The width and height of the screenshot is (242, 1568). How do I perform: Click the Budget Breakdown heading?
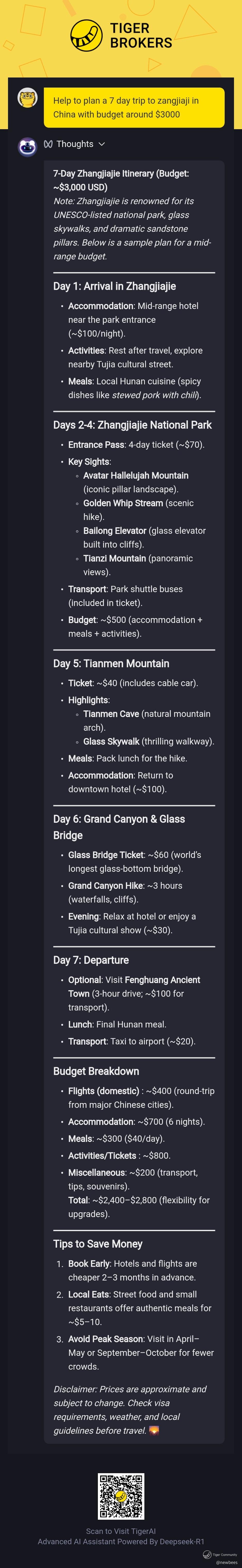click(x=96, y=1071)
